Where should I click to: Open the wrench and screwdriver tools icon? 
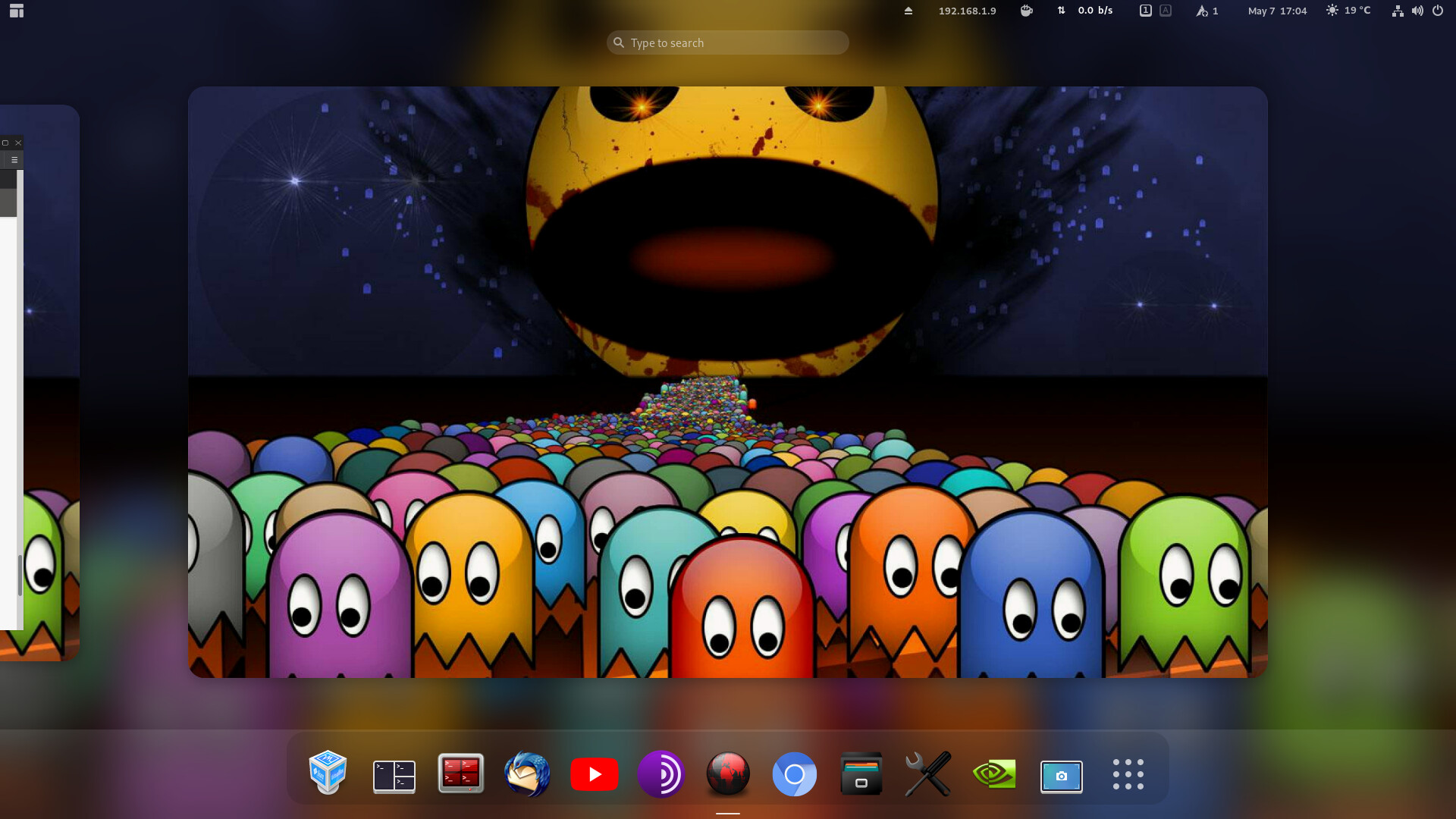[928, 773]
